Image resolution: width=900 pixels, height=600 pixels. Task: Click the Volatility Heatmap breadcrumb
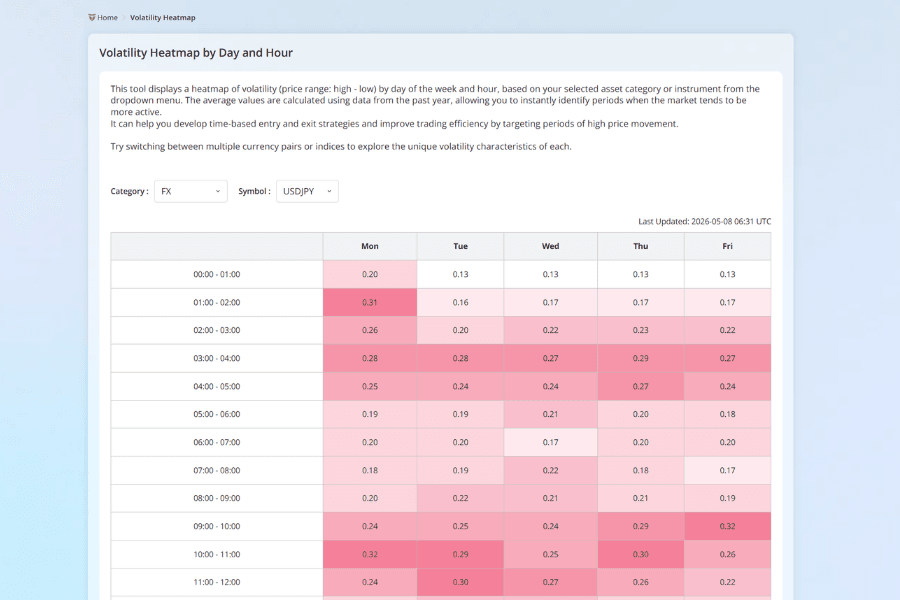[162, 18]
